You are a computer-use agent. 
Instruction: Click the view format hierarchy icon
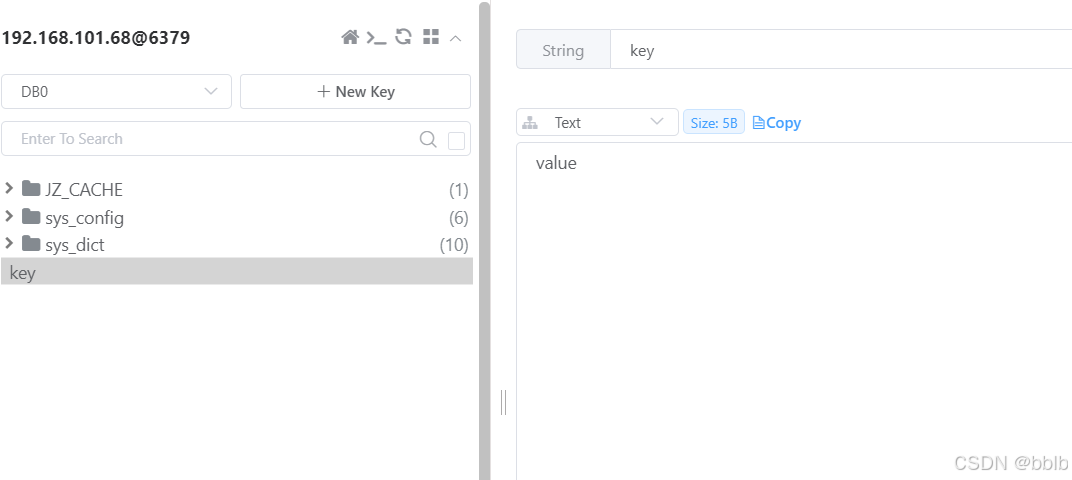[x=531, y=123]
